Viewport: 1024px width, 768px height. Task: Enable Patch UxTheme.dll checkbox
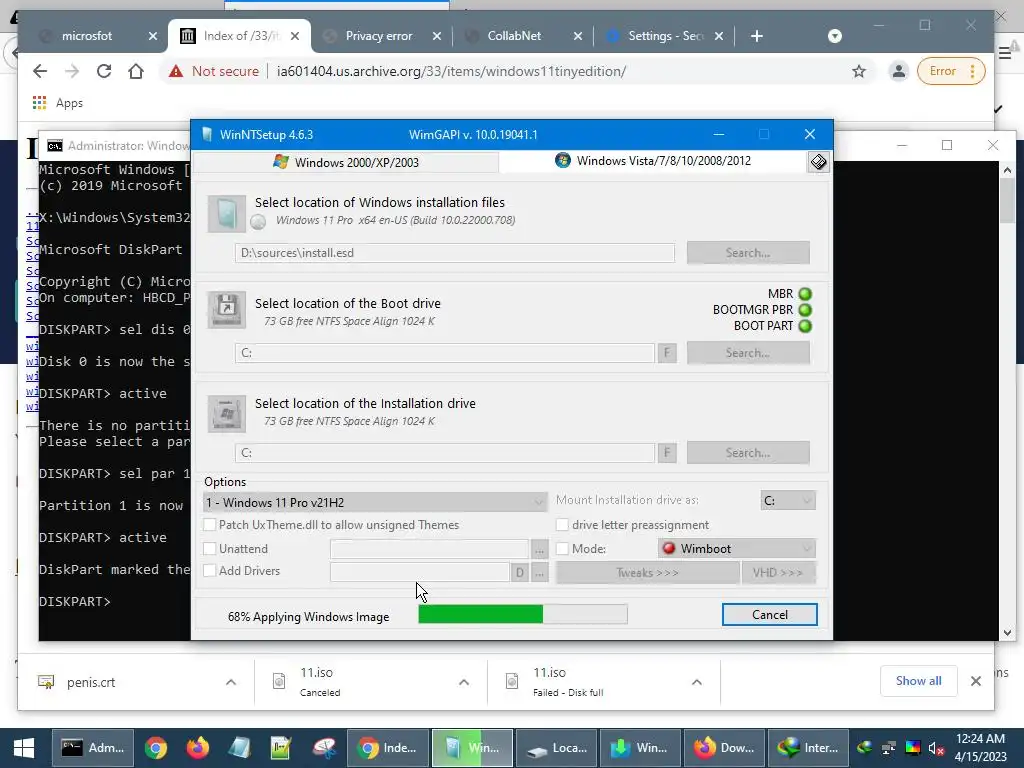pyautogui.click(x=210, y=524)
